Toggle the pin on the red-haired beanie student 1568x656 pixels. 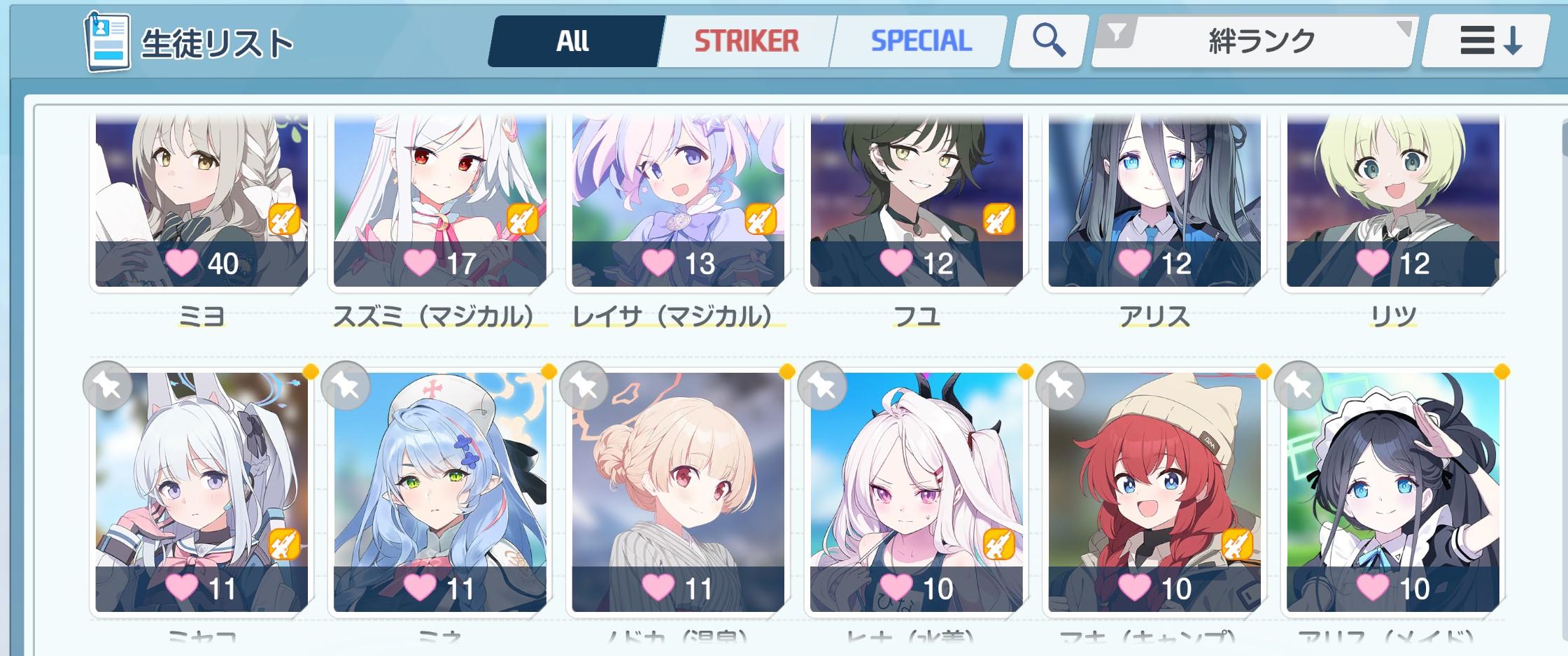1061,386
